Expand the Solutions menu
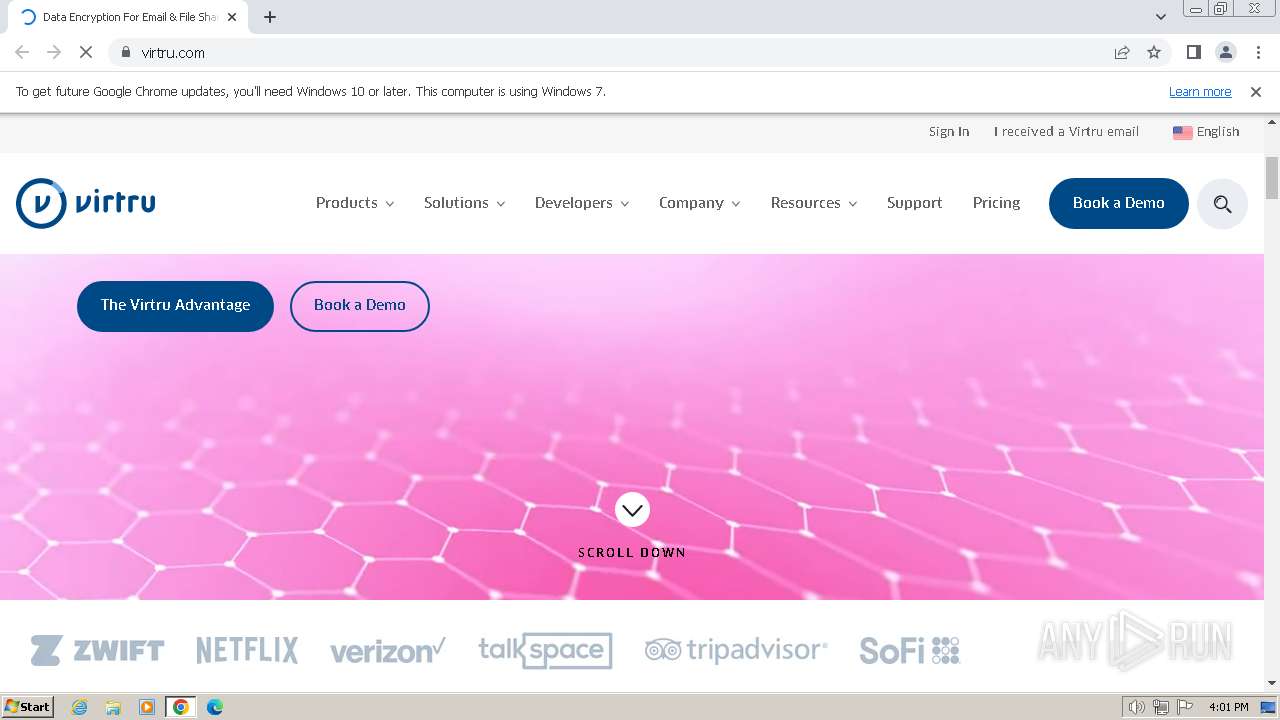The image size is (1280, 720). tap(465, 203)
